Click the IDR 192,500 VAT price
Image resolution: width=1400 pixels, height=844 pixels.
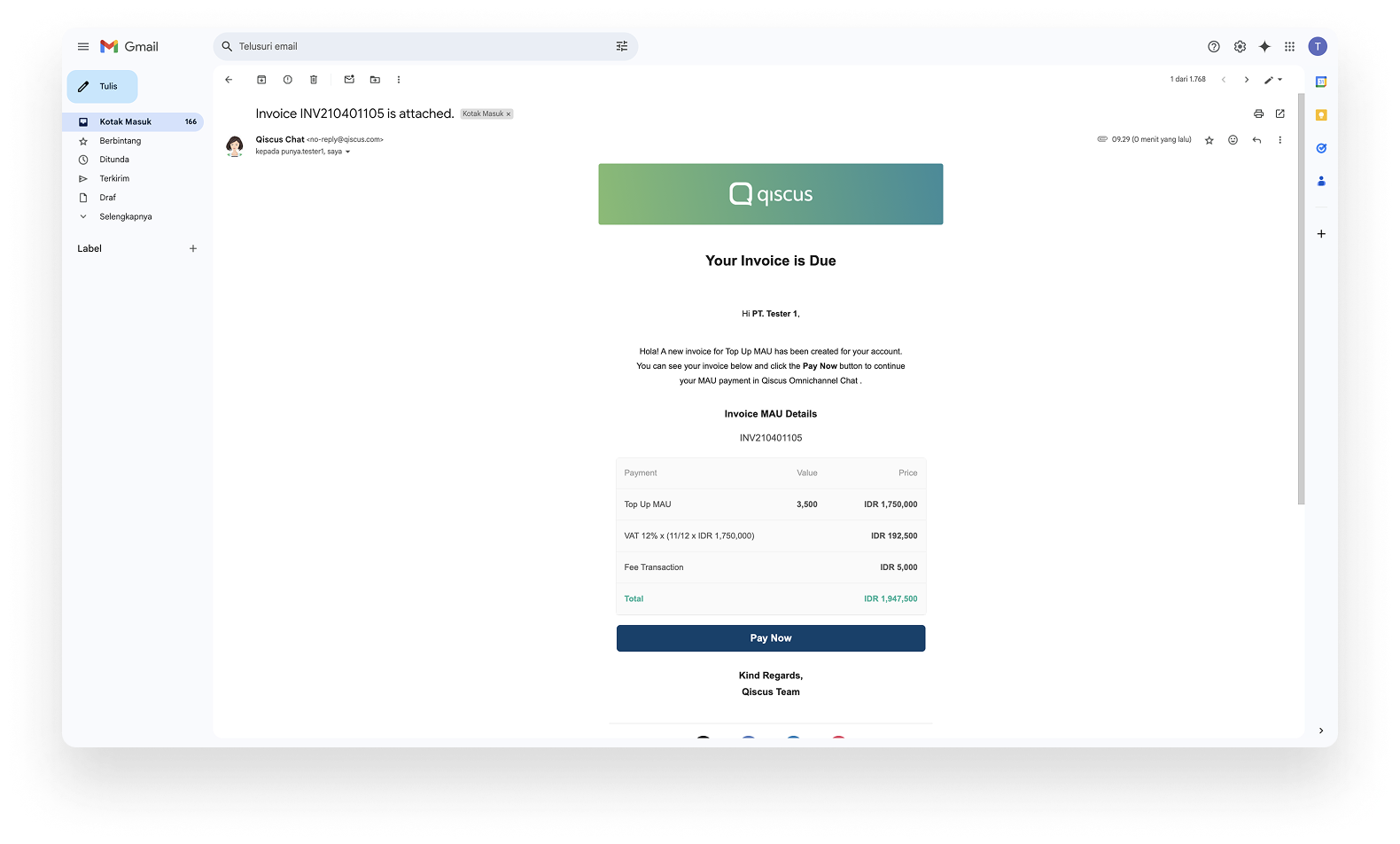pos(894,536)
